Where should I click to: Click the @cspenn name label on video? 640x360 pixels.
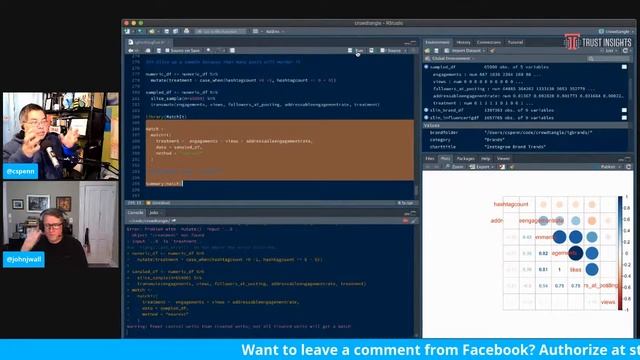20,171
